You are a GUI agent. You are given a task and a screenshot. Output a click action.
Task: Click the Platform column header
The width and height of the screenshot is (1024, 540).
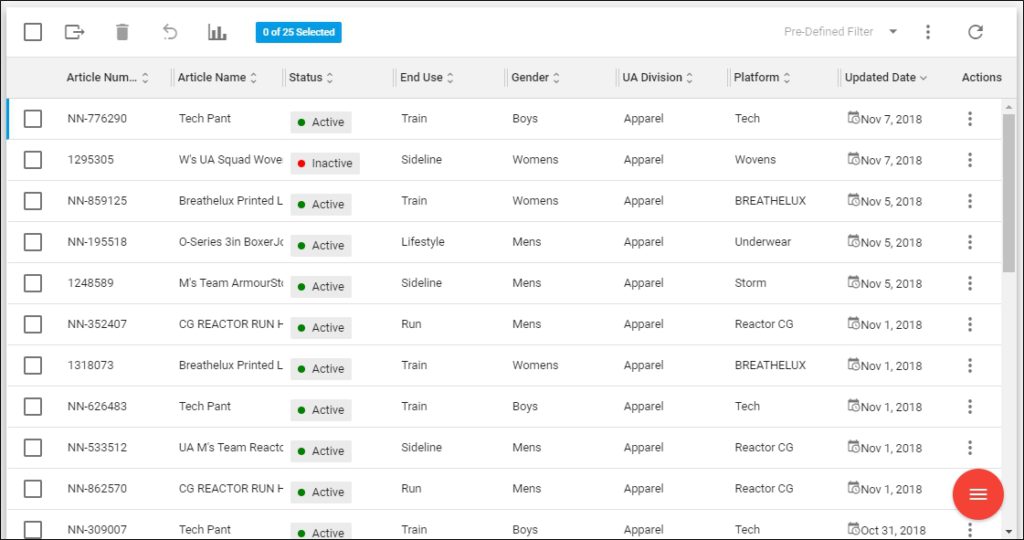[756, 77]
